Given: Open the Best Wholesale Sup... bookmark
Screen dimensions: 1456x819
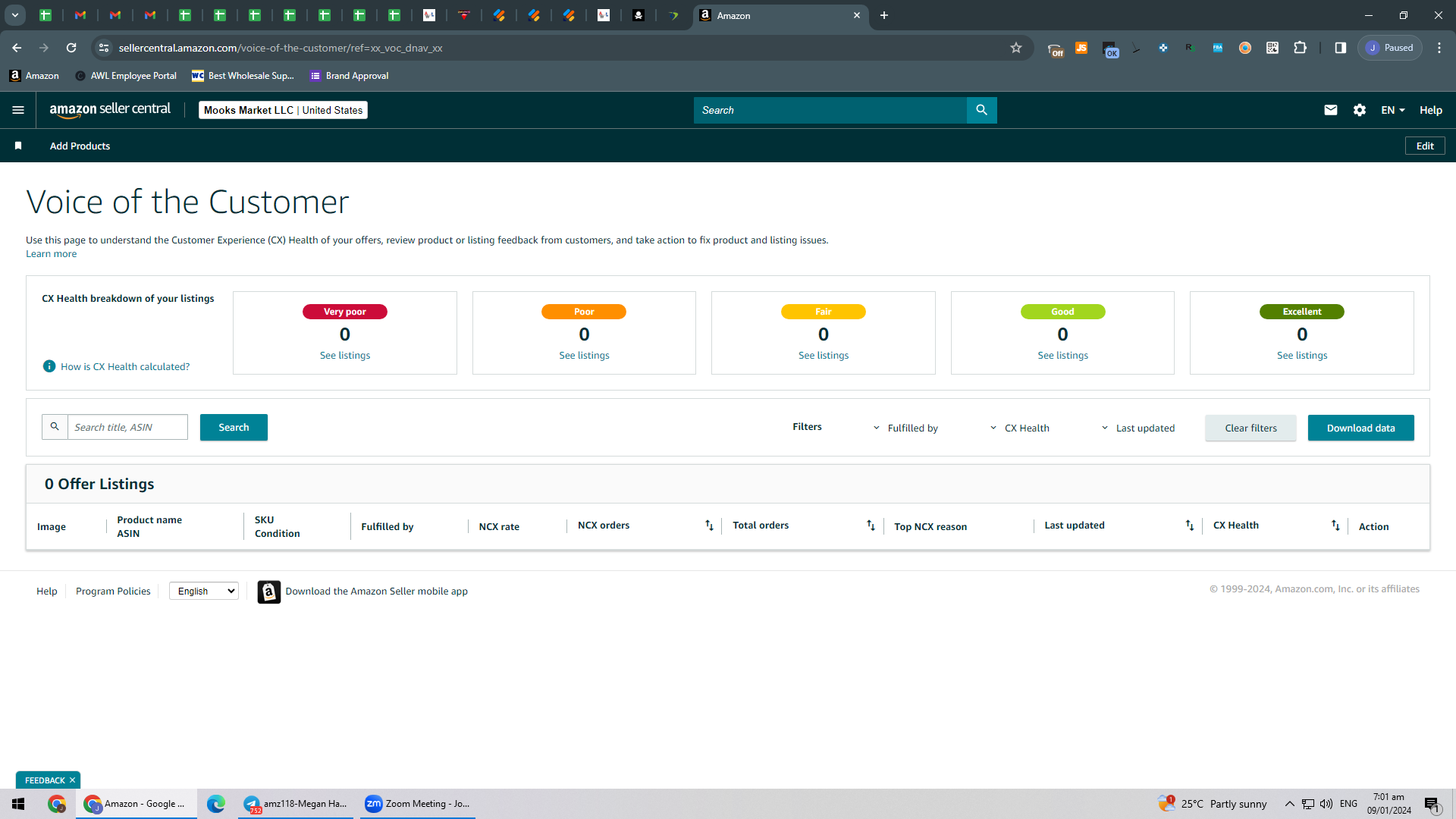Looking at the screenshot, I should coord(243,76).
